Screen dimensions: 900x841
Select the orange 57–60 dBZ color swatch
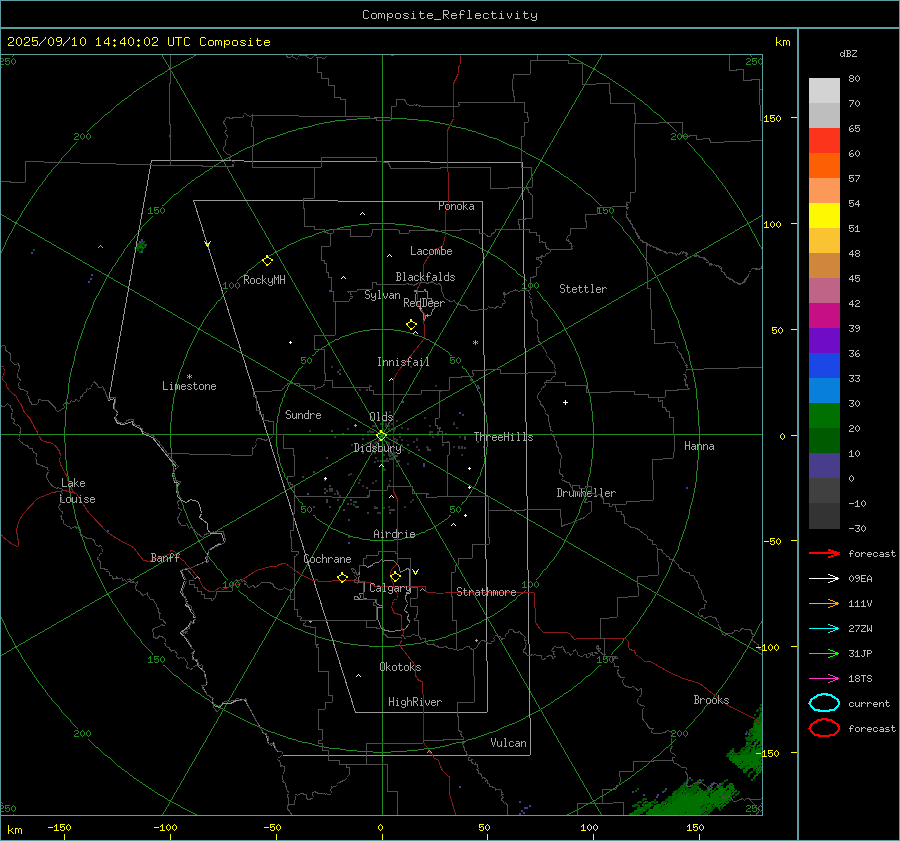(824, 165)
